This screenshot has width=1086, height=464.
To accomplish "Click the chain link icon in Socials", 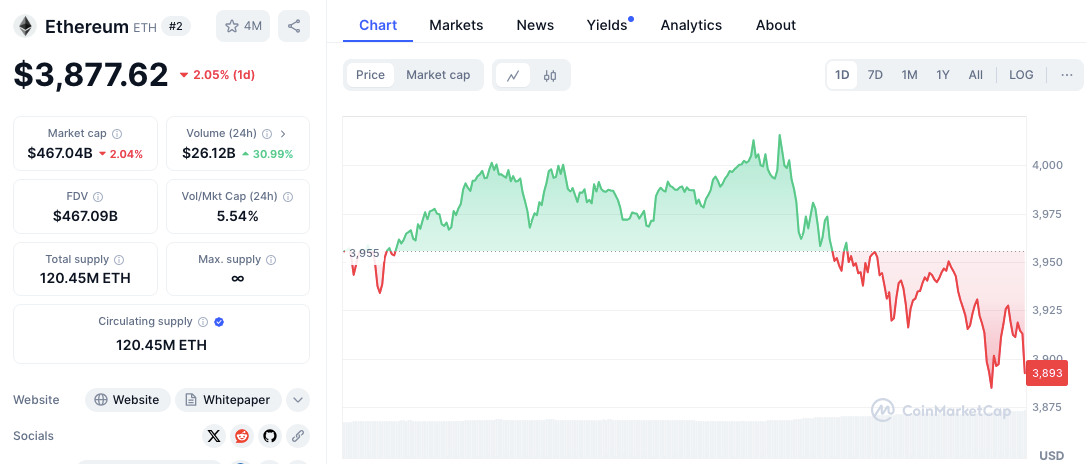I will (x=297, y=436).
